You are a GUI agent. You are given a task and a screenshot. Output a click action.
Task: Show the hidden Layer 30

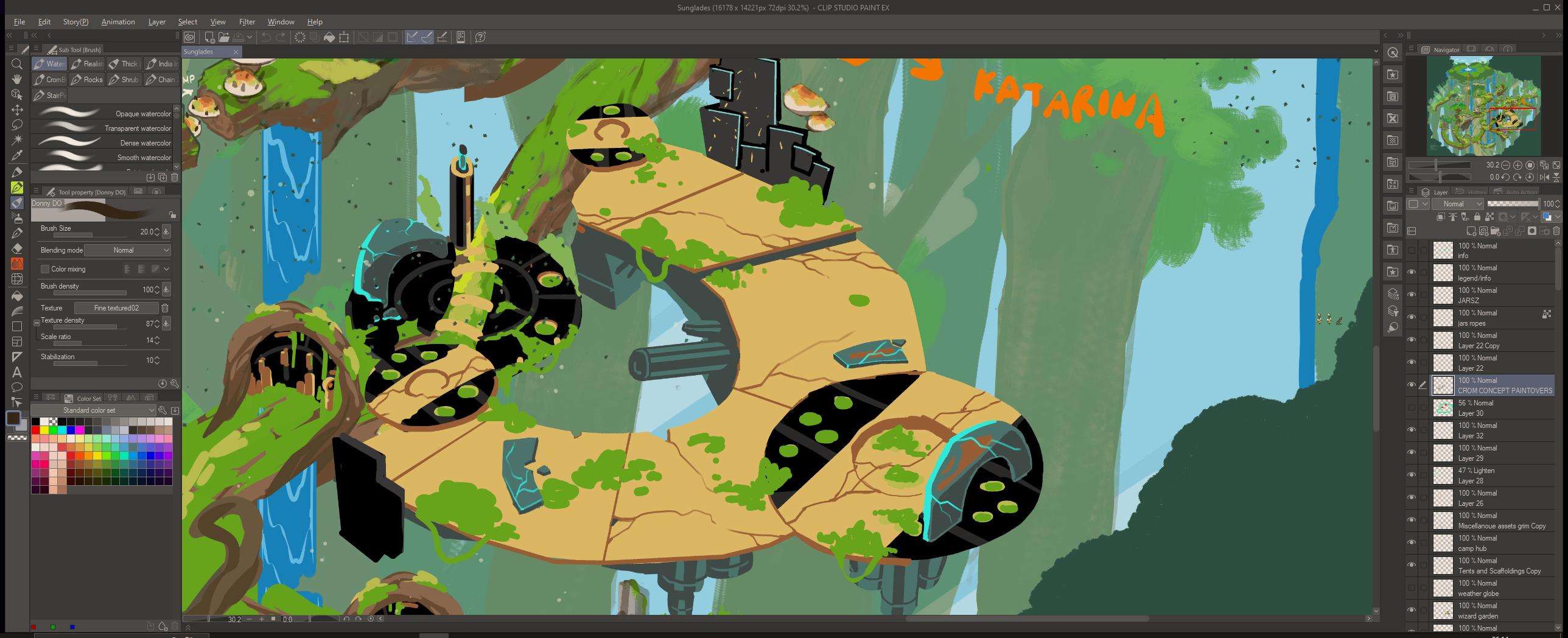click(1412, 407)
